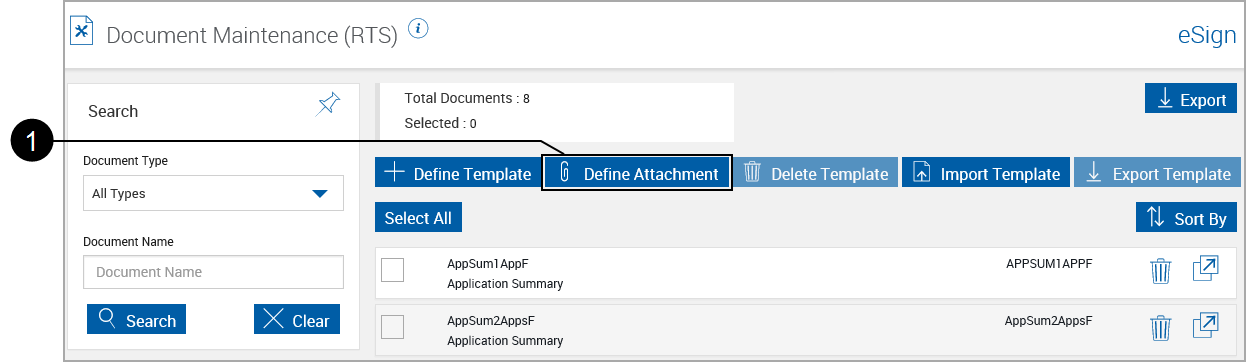Click the Define Attachment button
This screenshot has height=362, width=1246.
tap(637, 173)
